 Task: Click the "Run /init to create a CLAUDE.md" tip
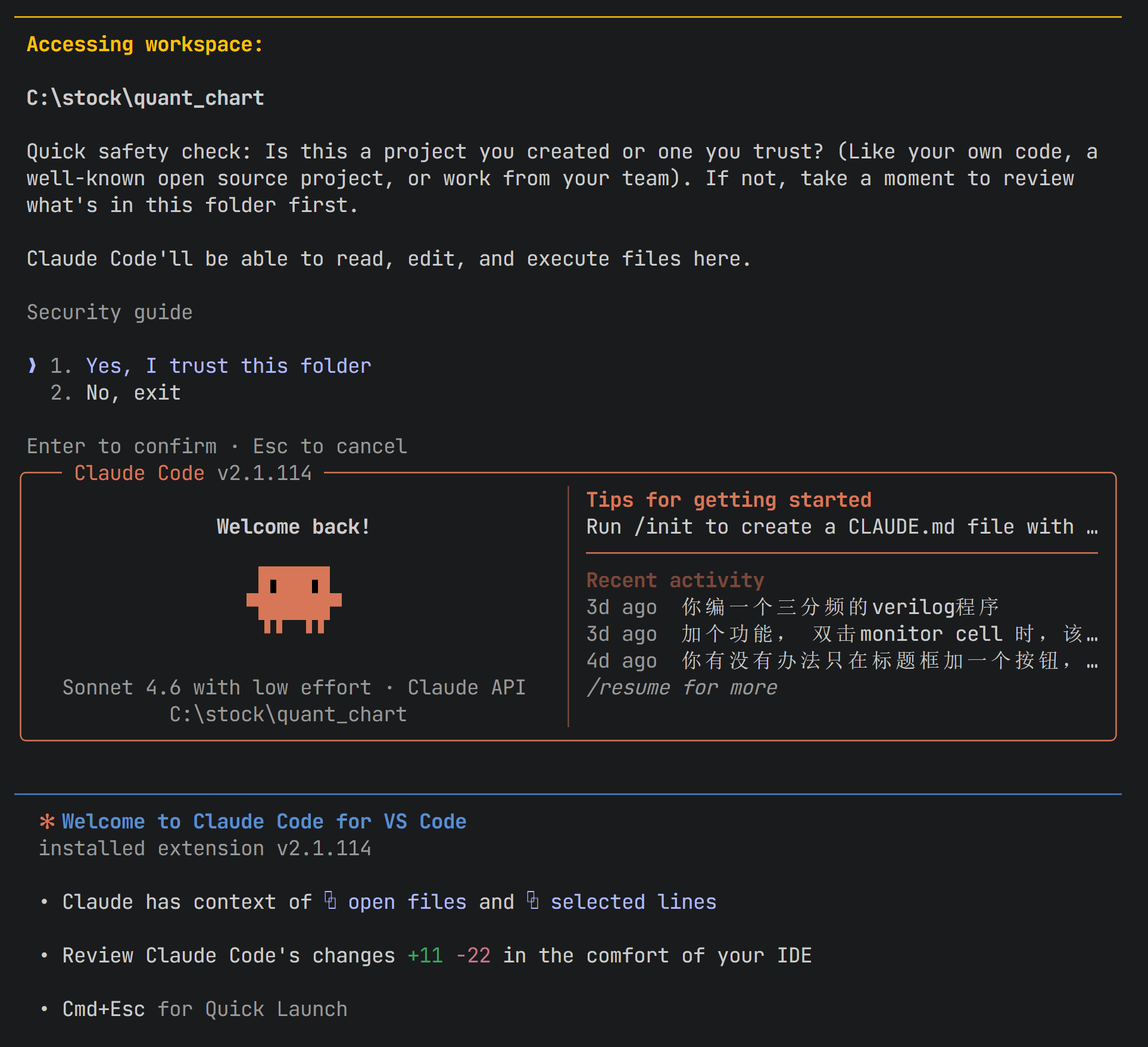click(x=842, y=526)
